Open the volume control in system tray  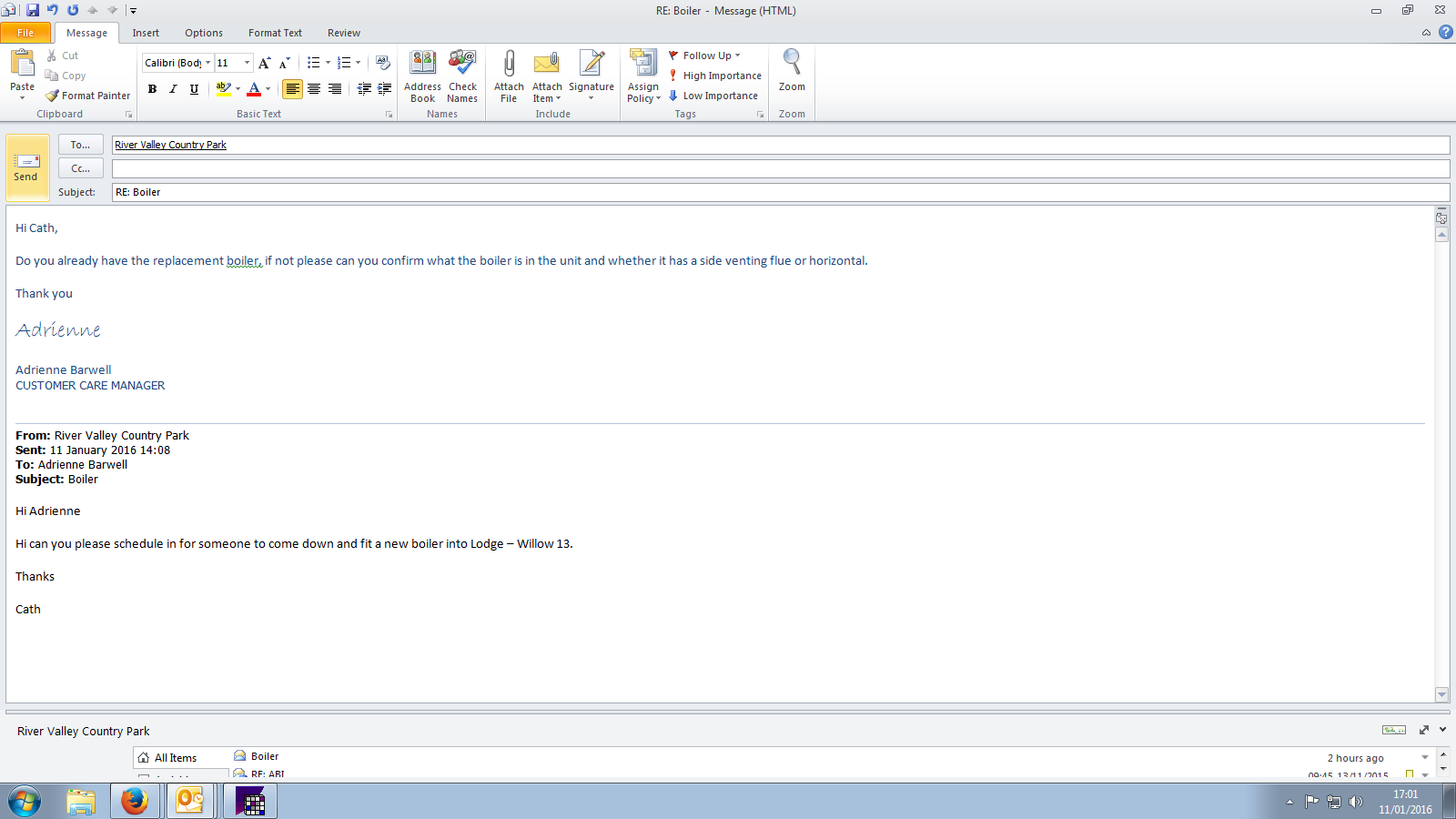pyautogui.click(x=1356, y=802)
